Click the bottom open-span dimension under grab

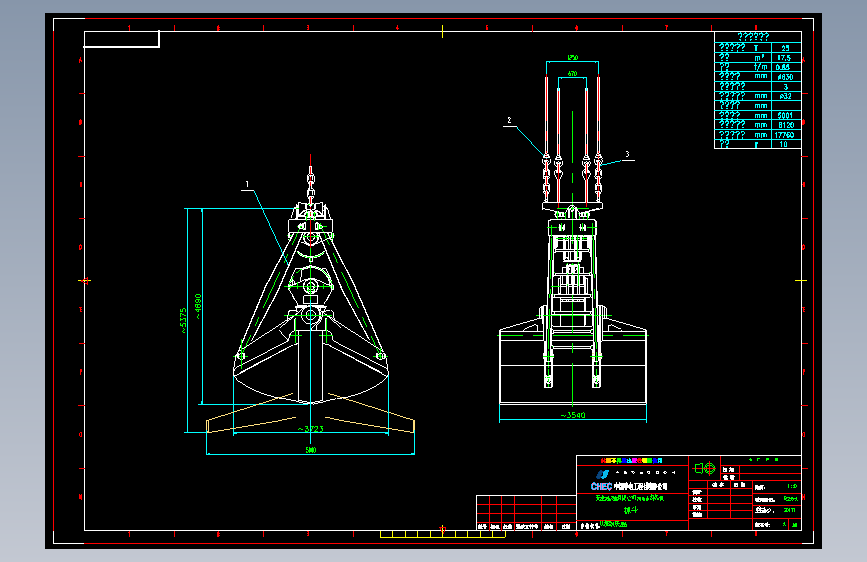tap(311, 450)
